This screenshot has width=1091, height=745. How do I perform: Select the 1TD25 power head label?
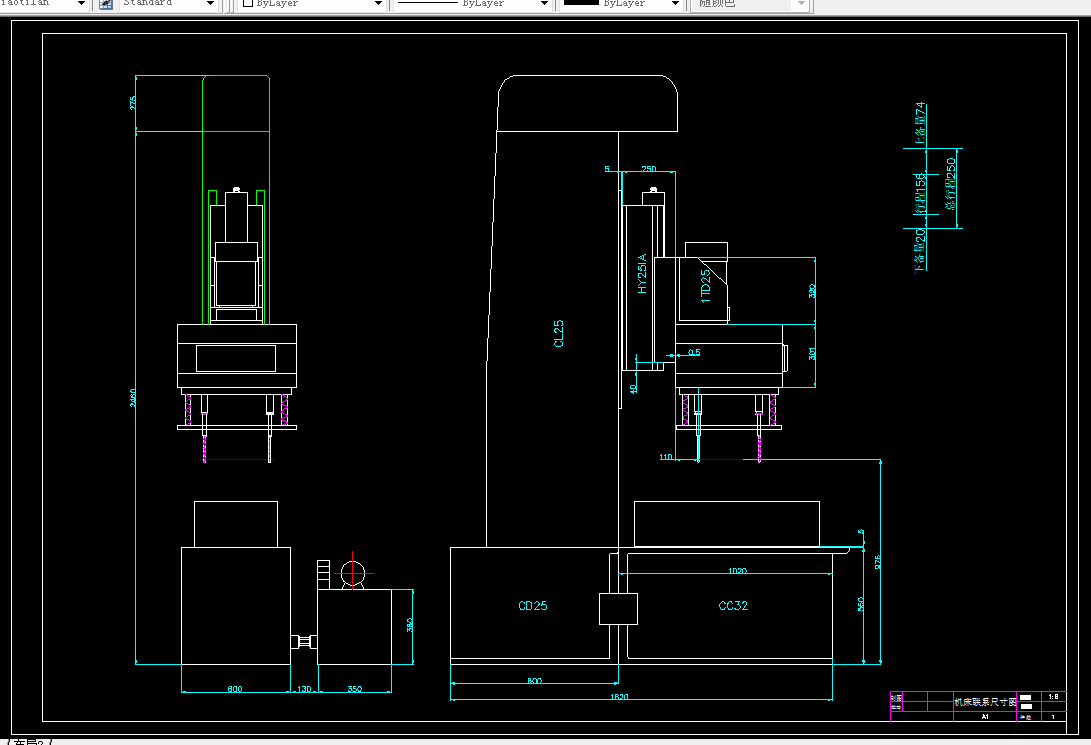click(x=706, y=286)
